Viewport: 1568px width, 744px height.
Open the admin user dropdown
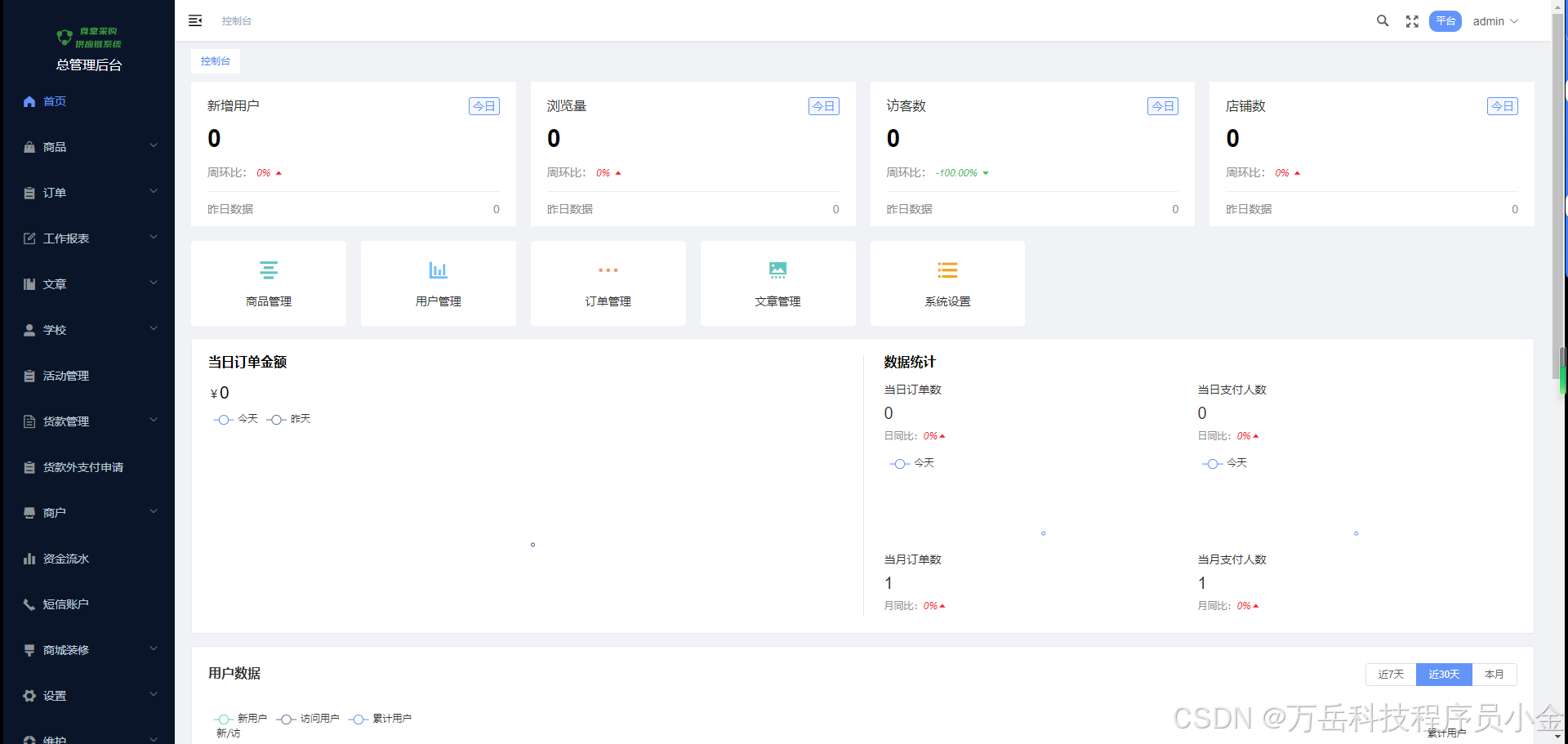click(x=1495, y=21)
